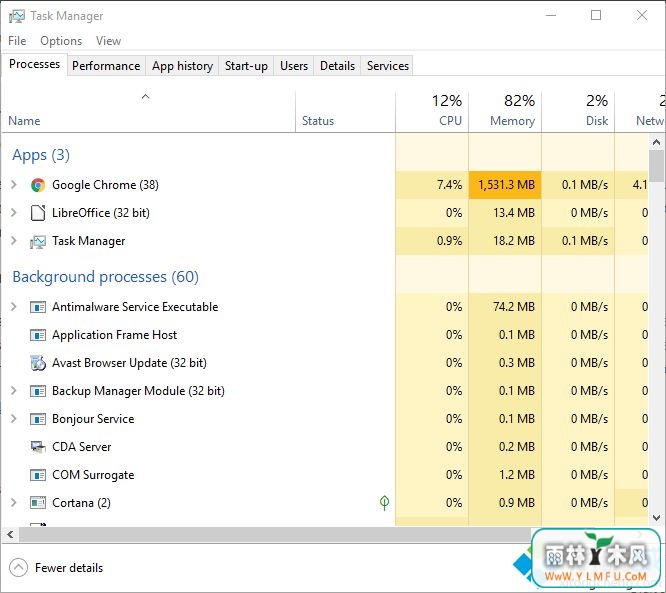Open the View menu
This screenshot has height=593, width=666.
pos(108,41)
